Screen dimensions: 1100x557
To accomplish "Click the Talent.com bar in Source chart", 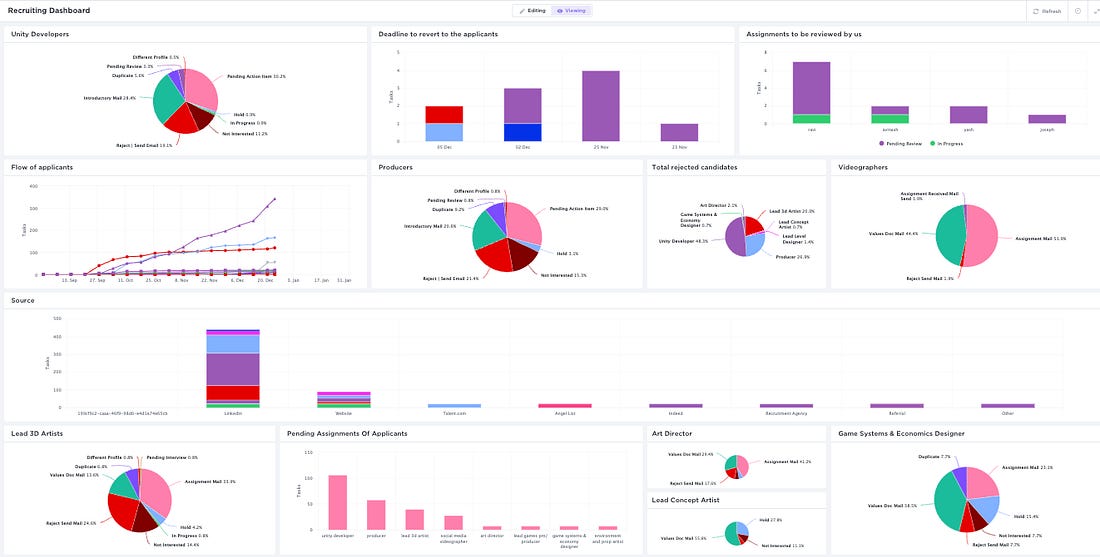I will 454,406.
